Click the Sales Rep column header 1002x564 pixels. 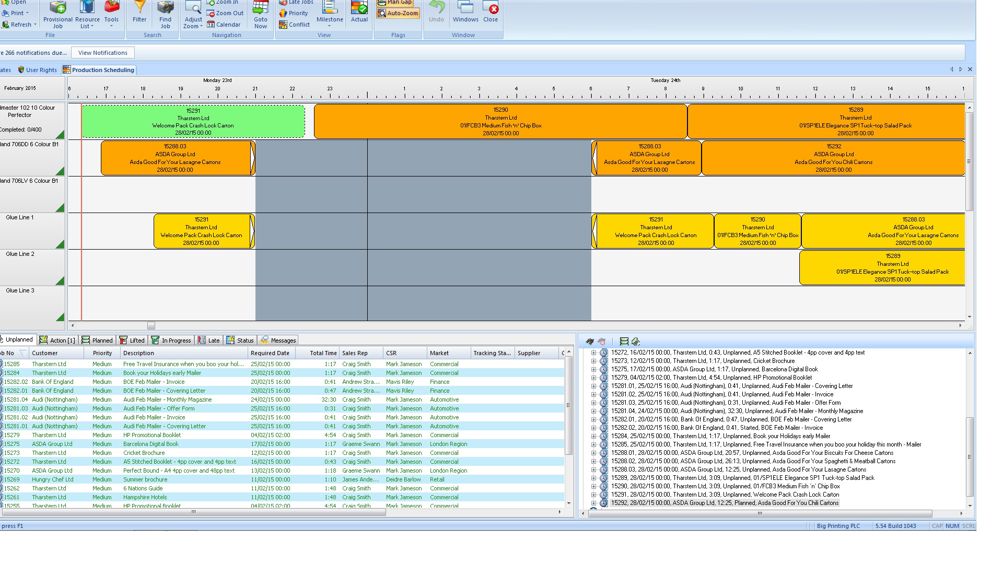point(360,353)
